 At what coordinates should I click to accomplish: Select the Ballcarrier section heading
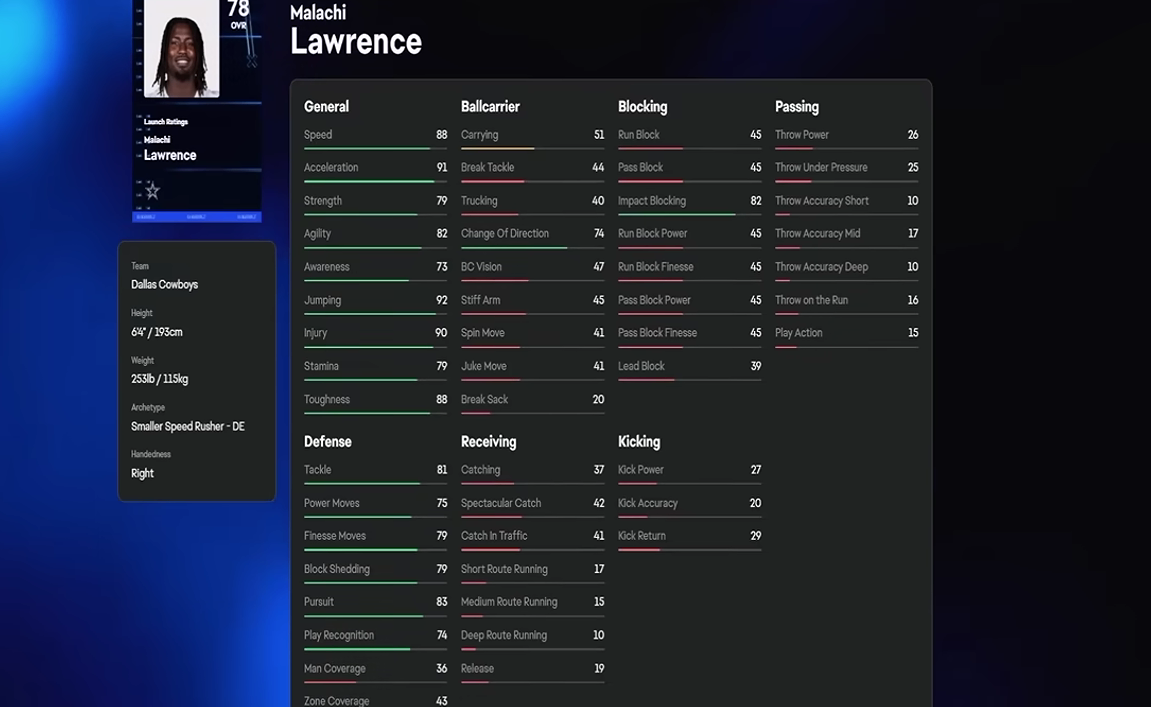pos(490,106)
